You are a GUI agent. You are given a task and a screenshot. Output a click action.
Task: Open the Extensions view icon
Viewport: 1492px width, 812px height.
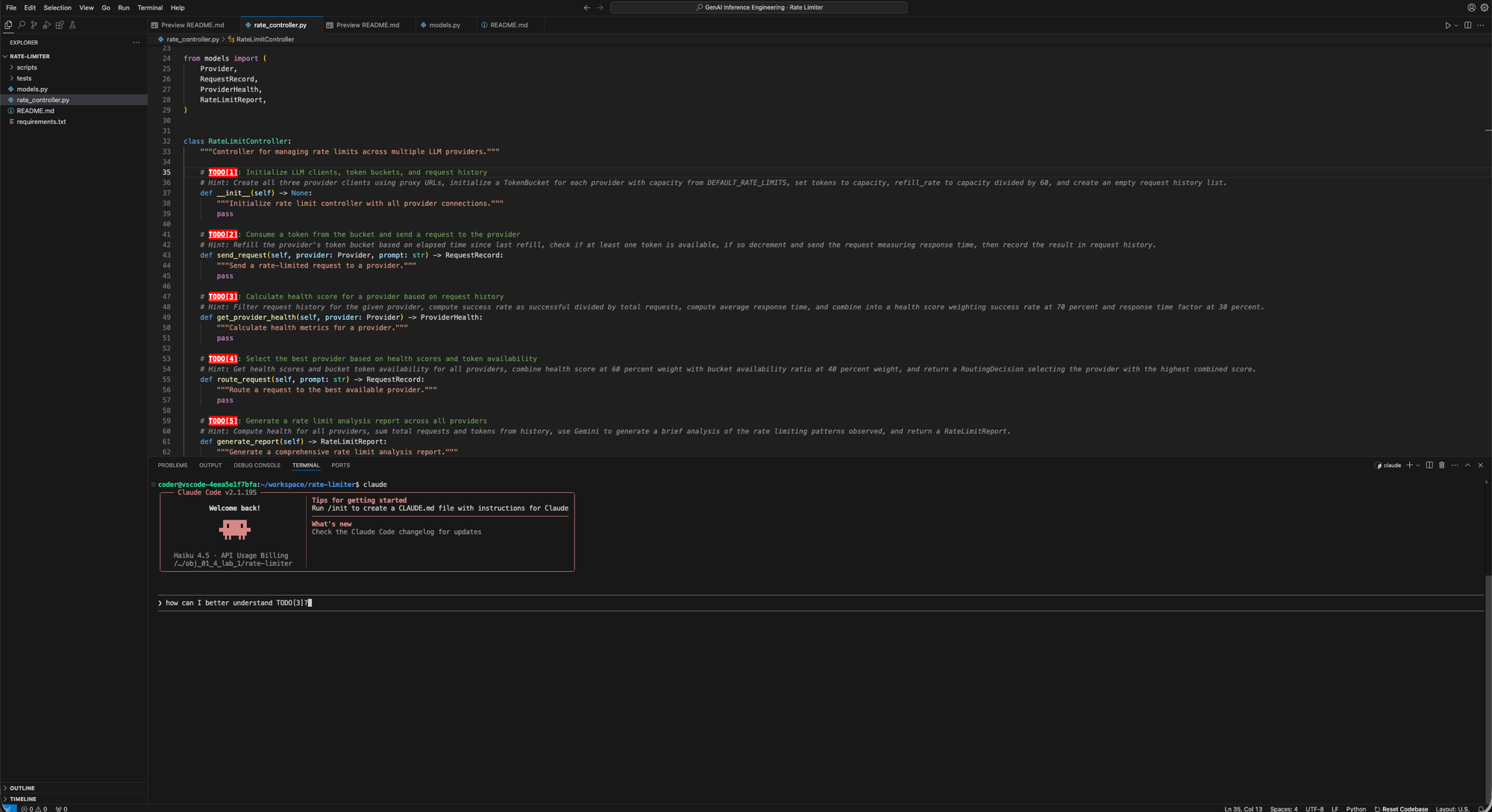pos(60,25)
